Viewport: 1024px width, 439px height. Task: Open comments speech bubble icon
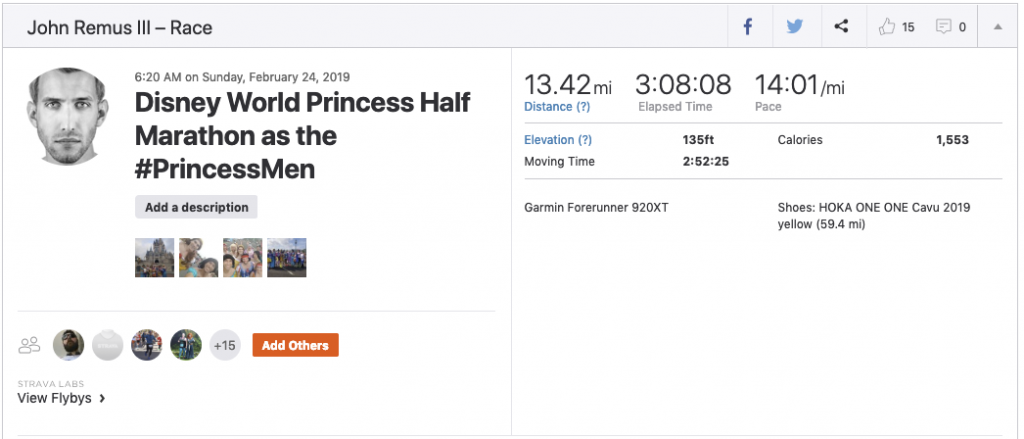pyautogui.click(x=943, y=27)
